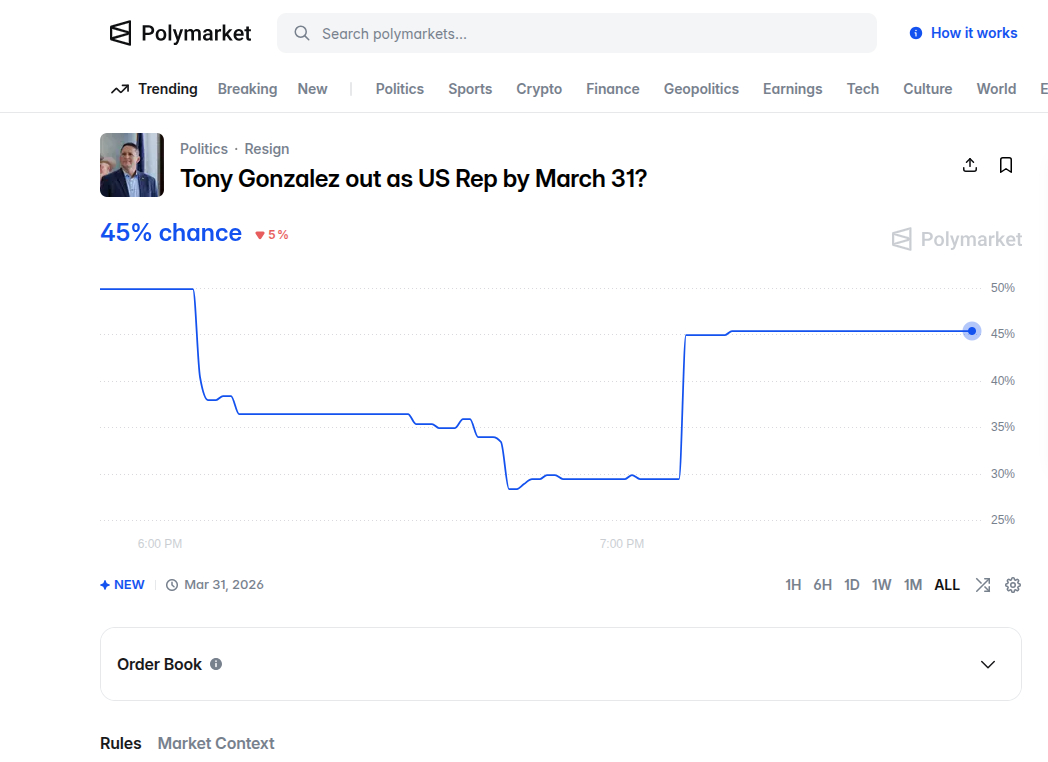Select the ALL chart time range

(946, 585)
